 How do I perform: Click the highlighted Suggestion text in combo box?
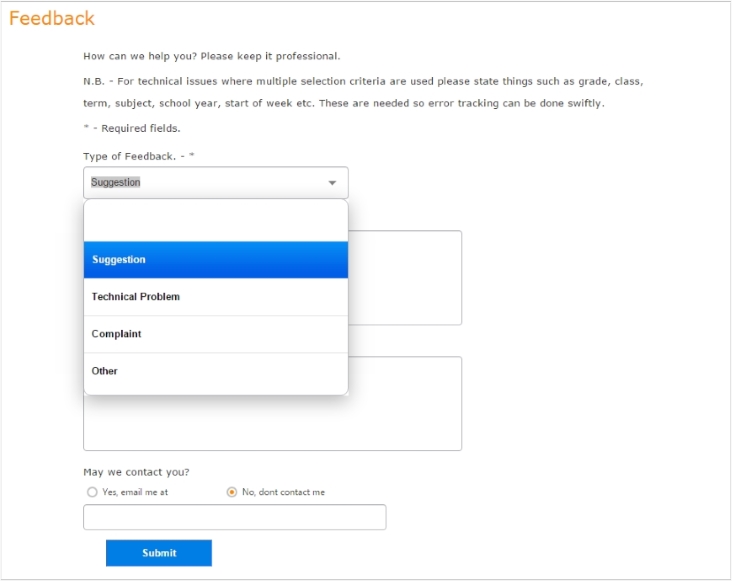point(116,183)
